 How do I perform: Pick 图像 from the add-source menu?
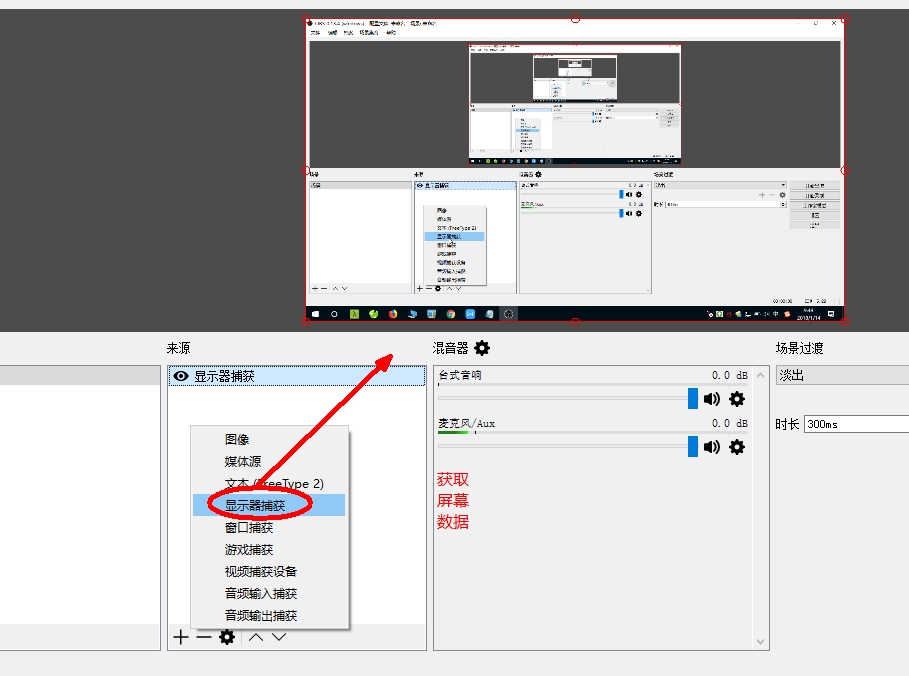point(237,439)
